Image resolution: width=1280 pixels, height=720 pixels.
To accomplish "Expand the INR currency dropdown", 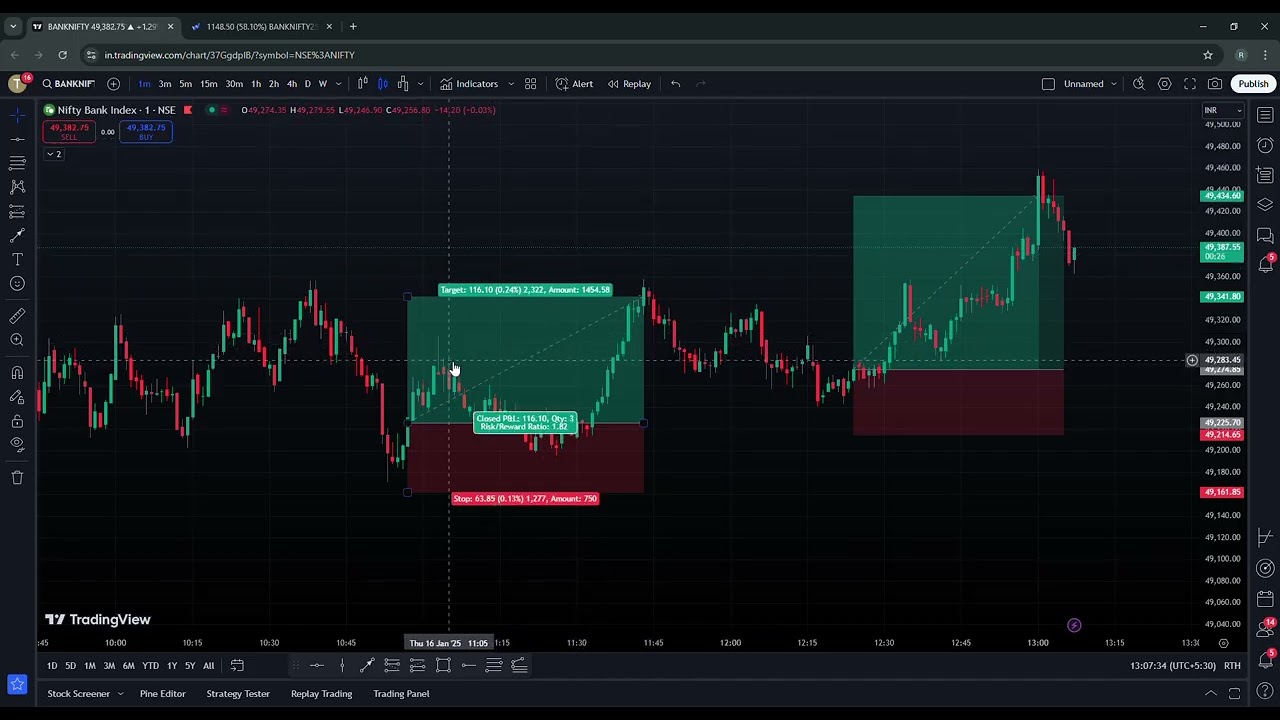I will [1222, 110].
